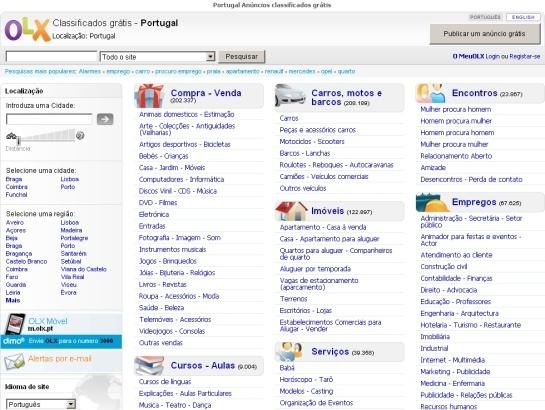
Task: Click the Compra - Venda gift box icon
Action: (150, 96)
